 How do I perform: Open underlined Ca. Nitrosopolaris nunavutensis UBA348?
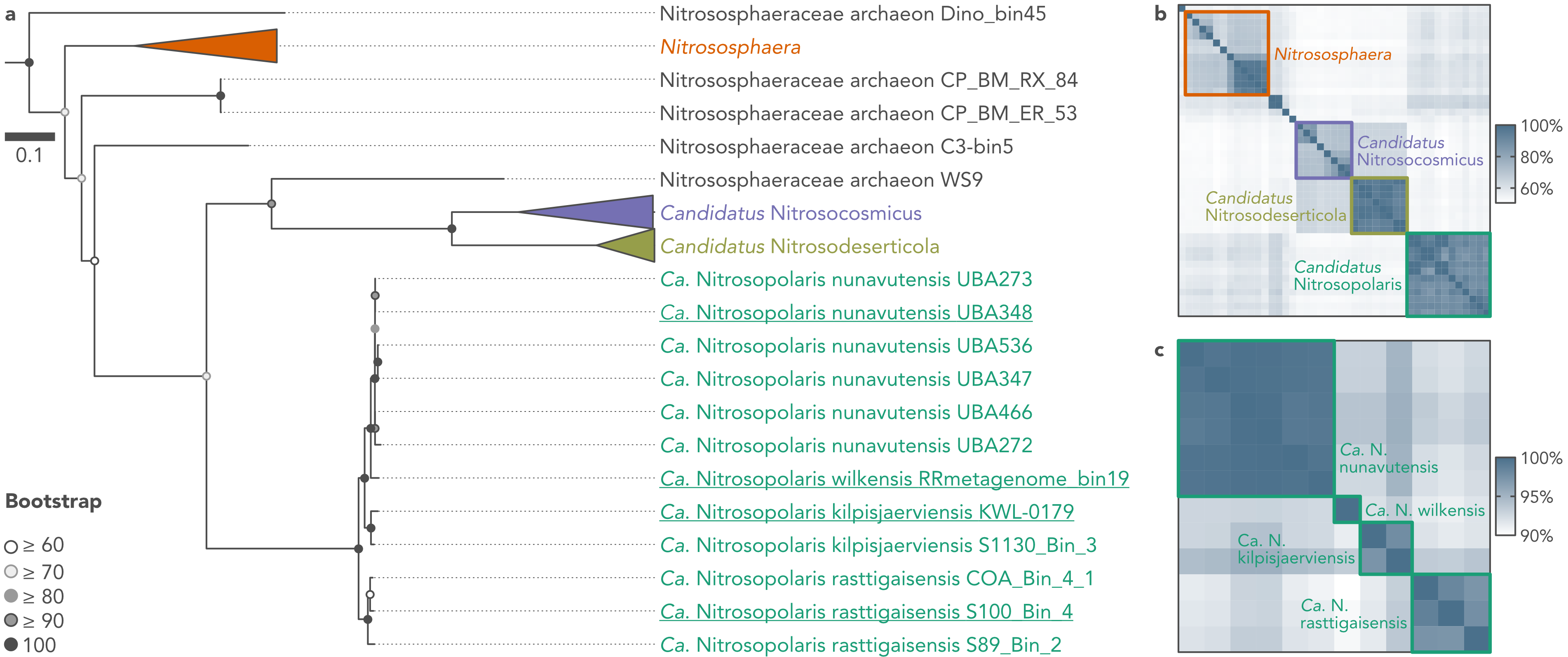coord(846,313)
